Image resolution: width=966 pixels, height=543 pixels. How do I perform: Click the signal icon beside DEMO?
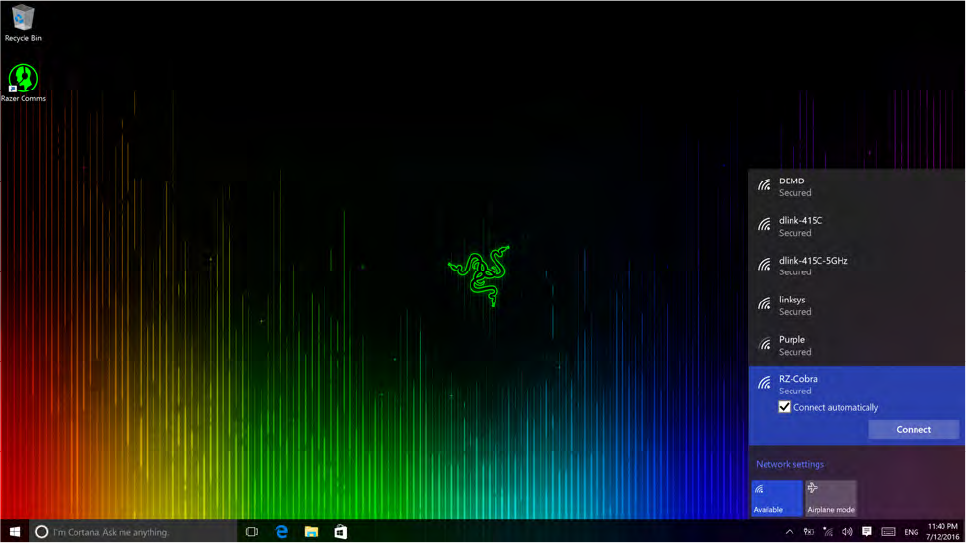[x=764, y=185]
